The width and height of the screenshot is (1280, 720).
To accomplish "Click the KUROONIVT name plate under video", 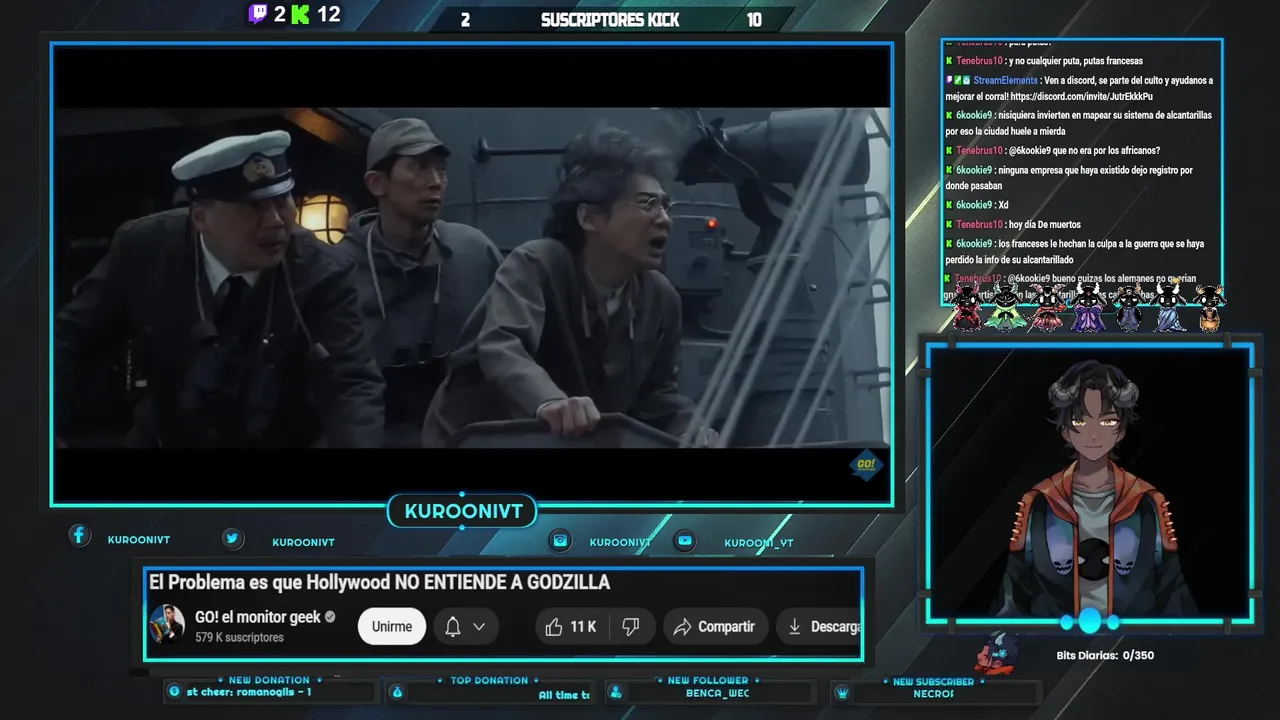I will point(463,511).
